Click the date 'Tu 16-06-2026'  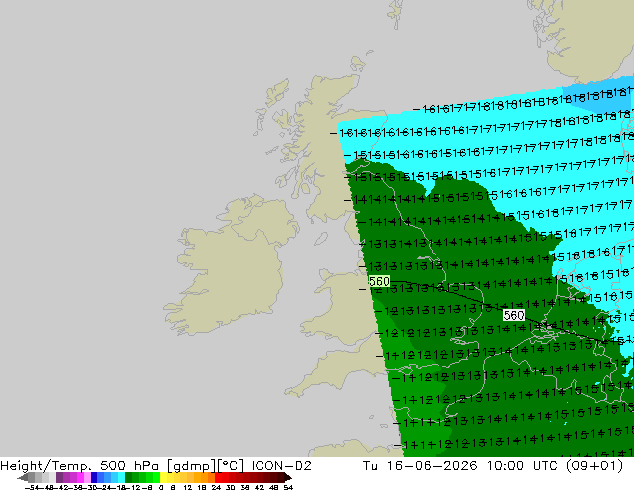coord(420,466)
